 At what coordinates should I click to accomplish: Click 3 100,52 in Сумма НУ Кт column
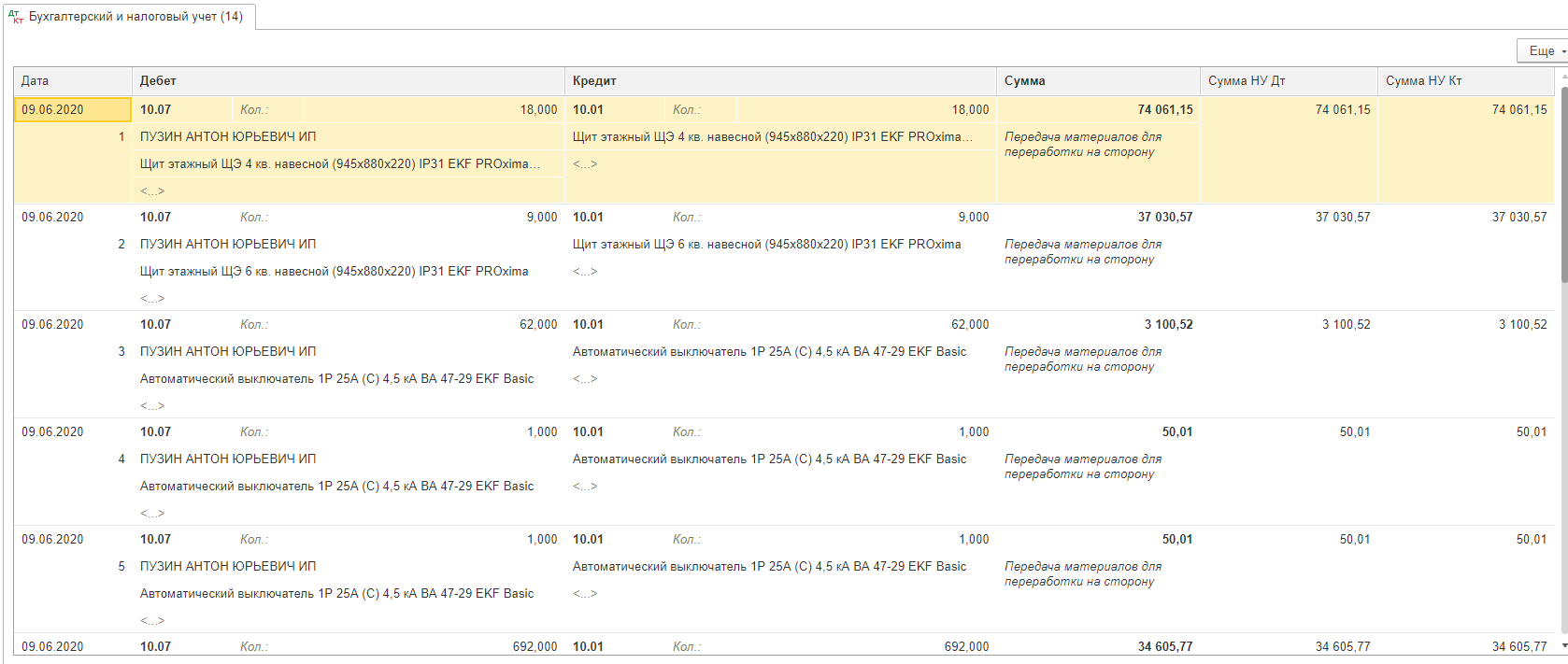pos(1522,325)
